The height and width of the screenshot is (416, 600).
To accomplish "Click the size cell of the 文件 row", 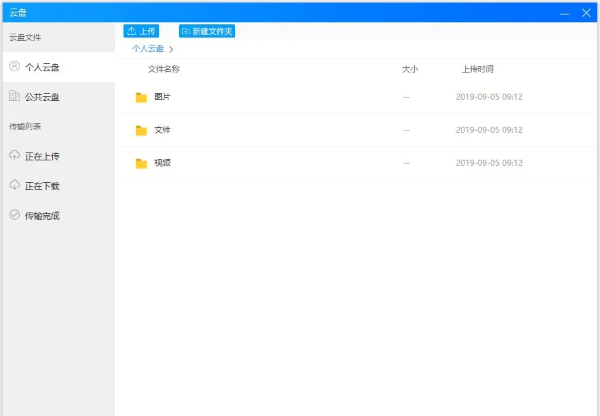I will point(406,130).
